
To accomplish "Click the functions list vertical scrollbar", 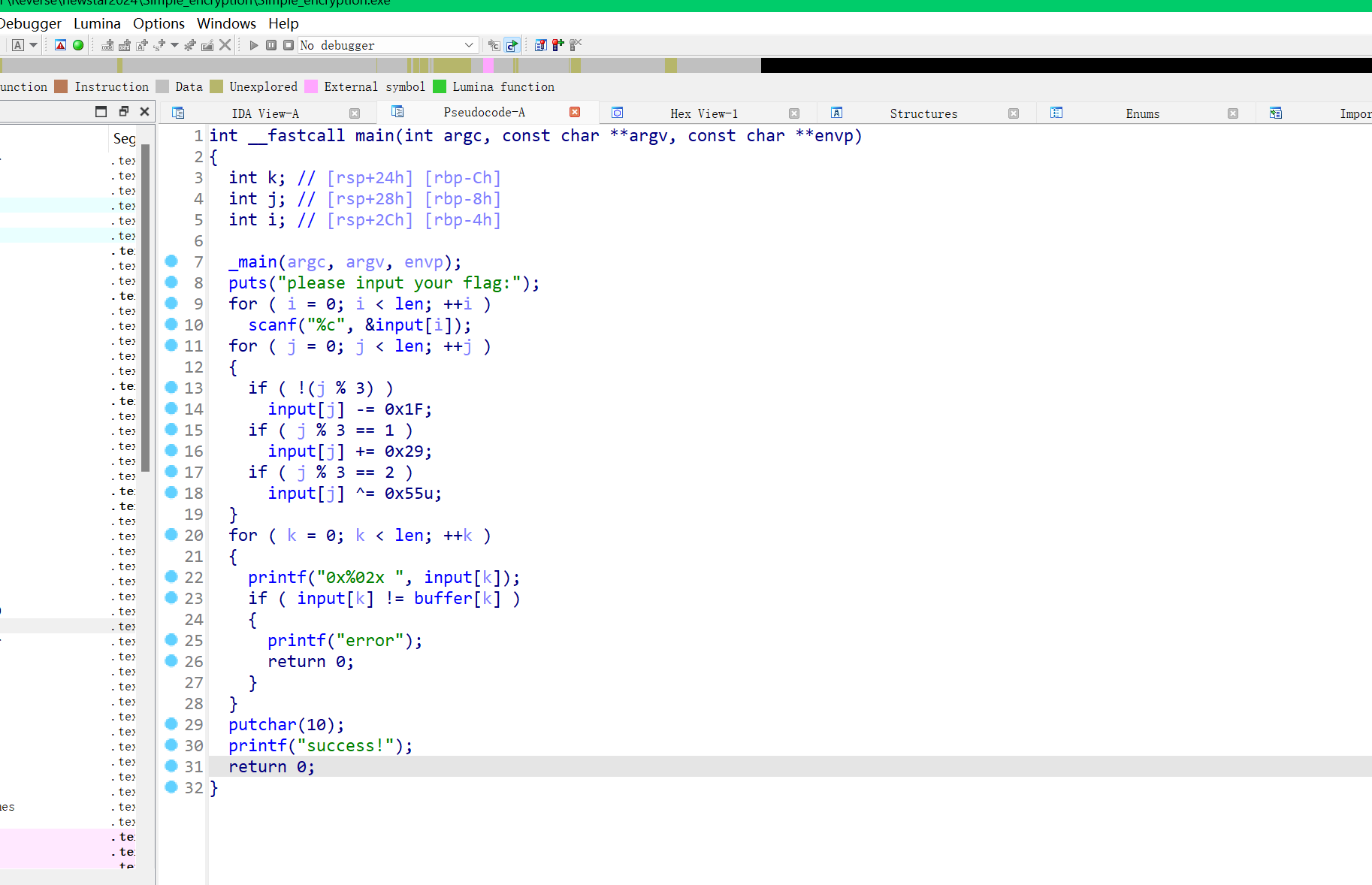I will tap(146, 308).
